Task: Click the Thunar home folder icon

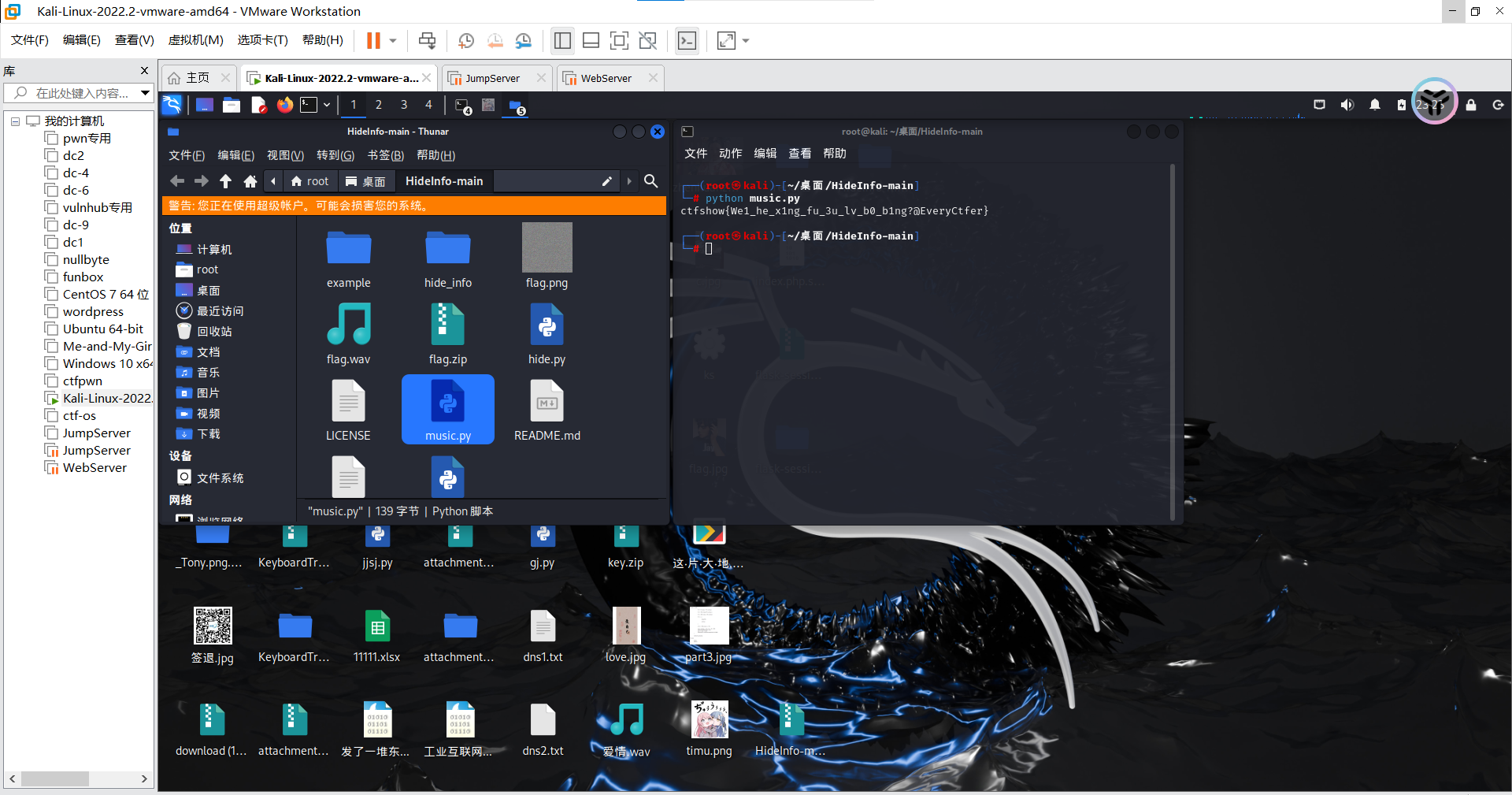Action: pos(250,181)
